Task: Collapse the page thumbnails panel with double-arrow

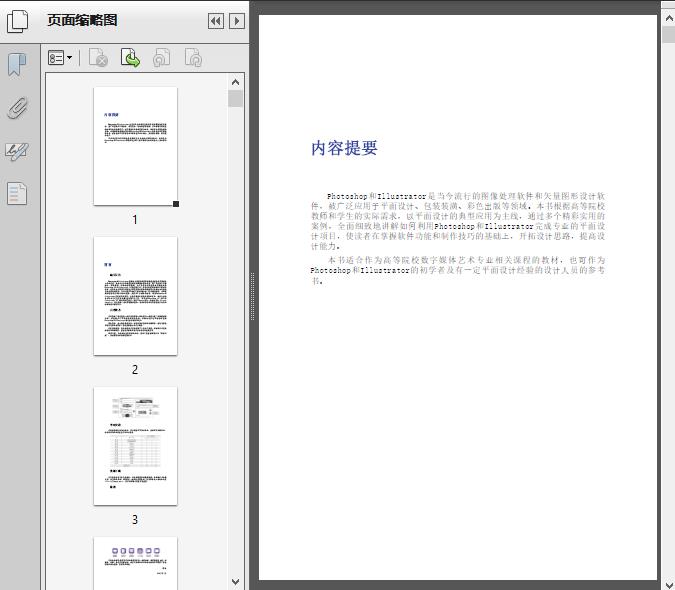Action: [216, 21]
